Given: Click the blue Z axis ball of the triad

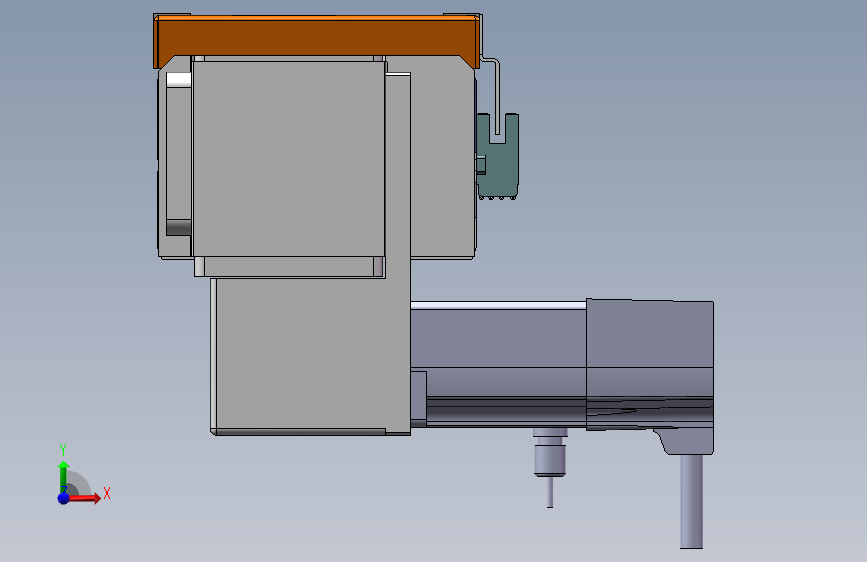Looking at the screenshot, I should tap(63, 498).
